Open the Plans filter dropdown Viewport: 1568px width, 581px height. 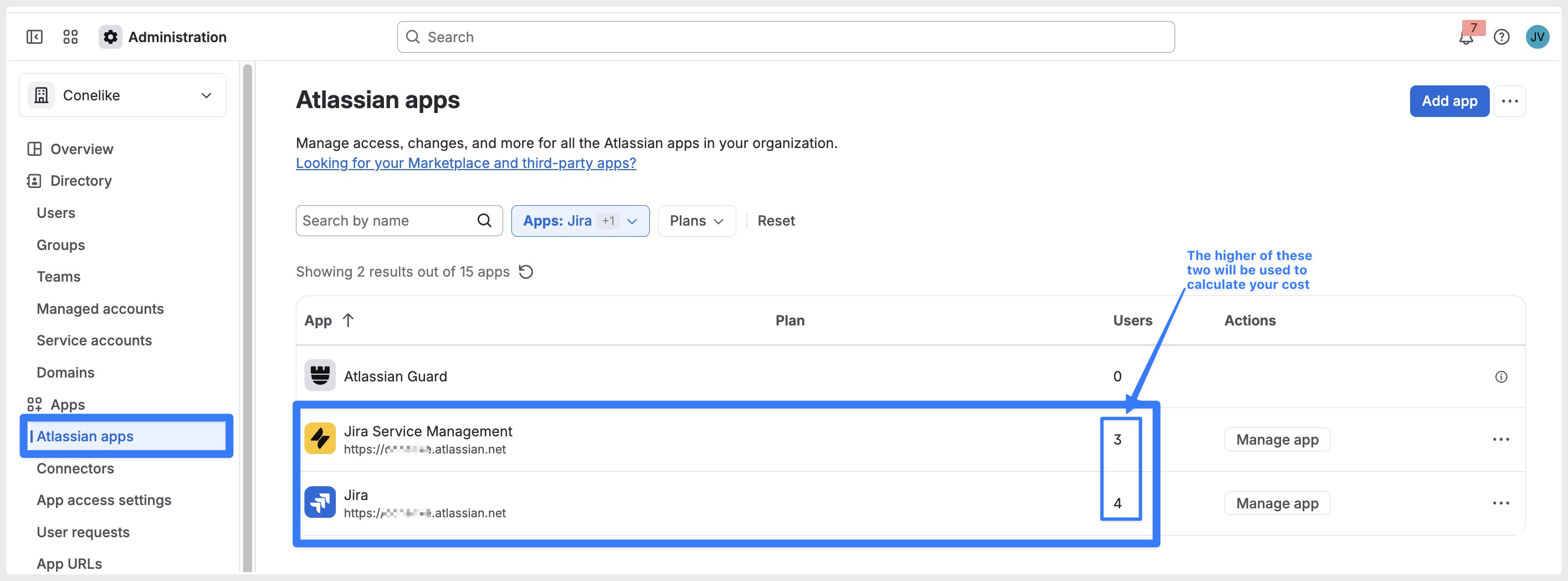click(696, 221)
